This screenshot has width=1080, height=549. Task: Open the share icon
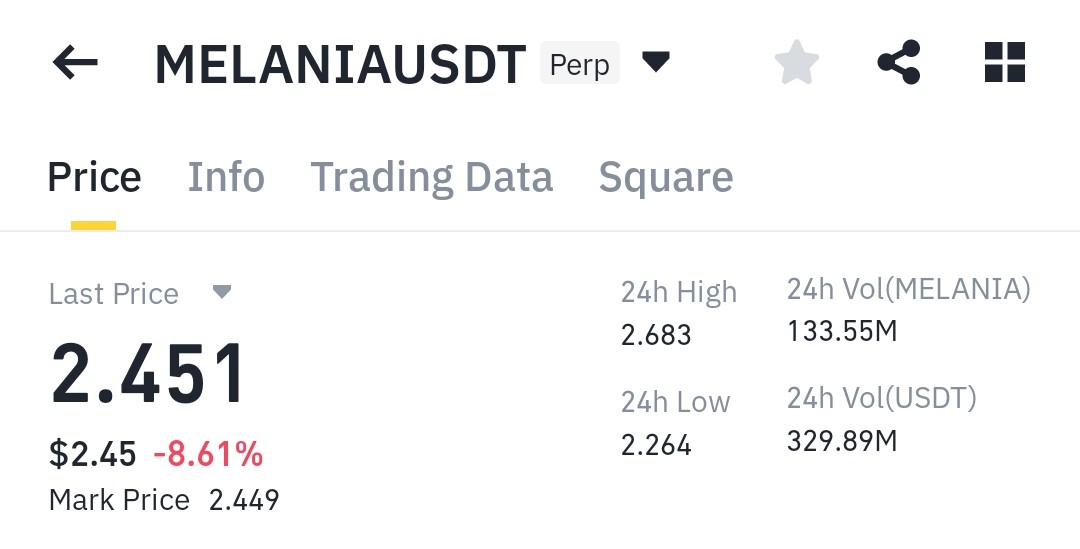tap(899, 63)
